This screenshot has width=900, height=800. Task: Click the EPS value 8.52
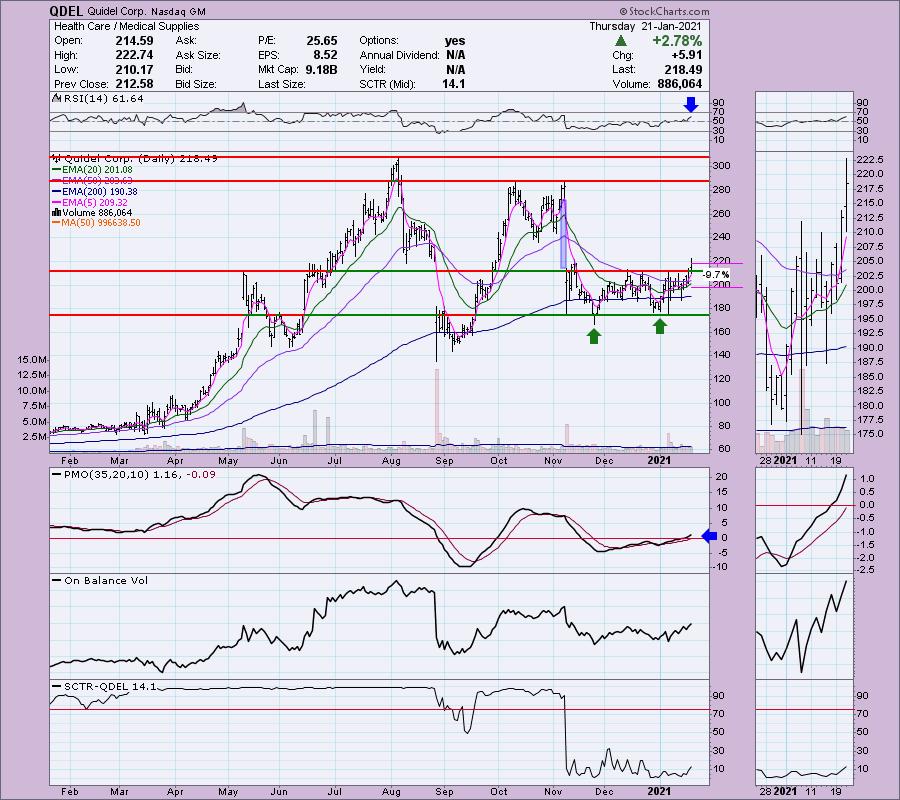[x=325, y=55]
